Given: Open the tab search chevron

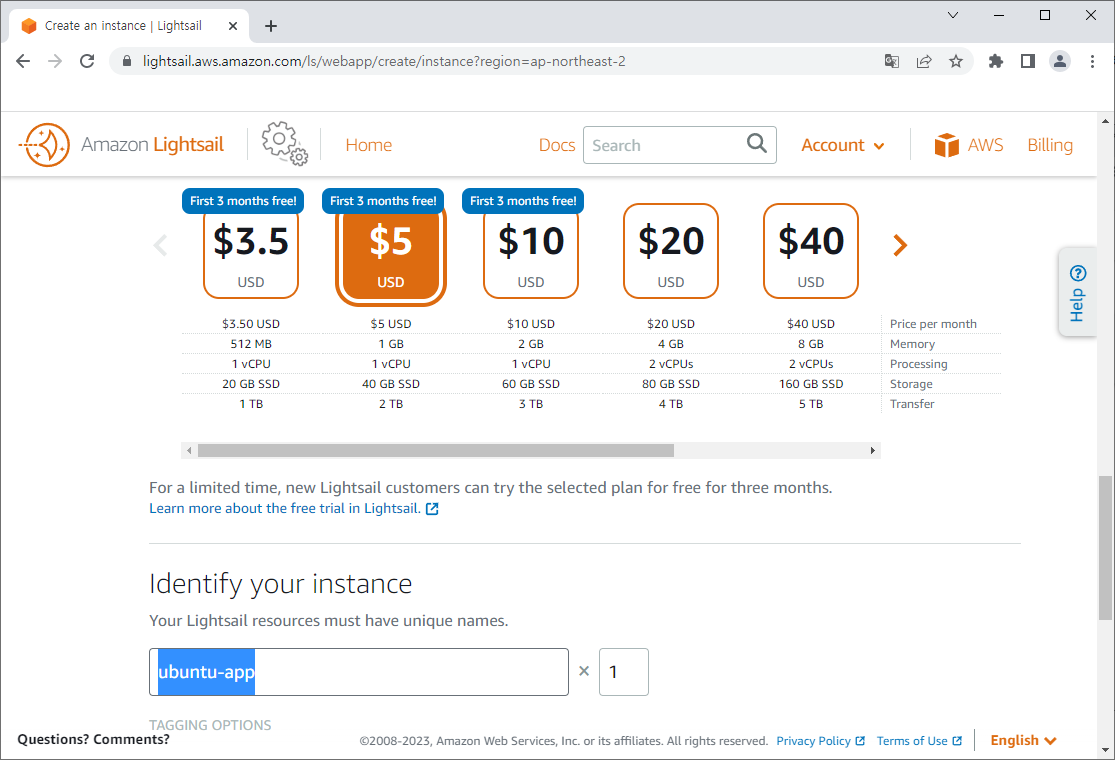Looking at the screenshot, I should click(953, 15).
